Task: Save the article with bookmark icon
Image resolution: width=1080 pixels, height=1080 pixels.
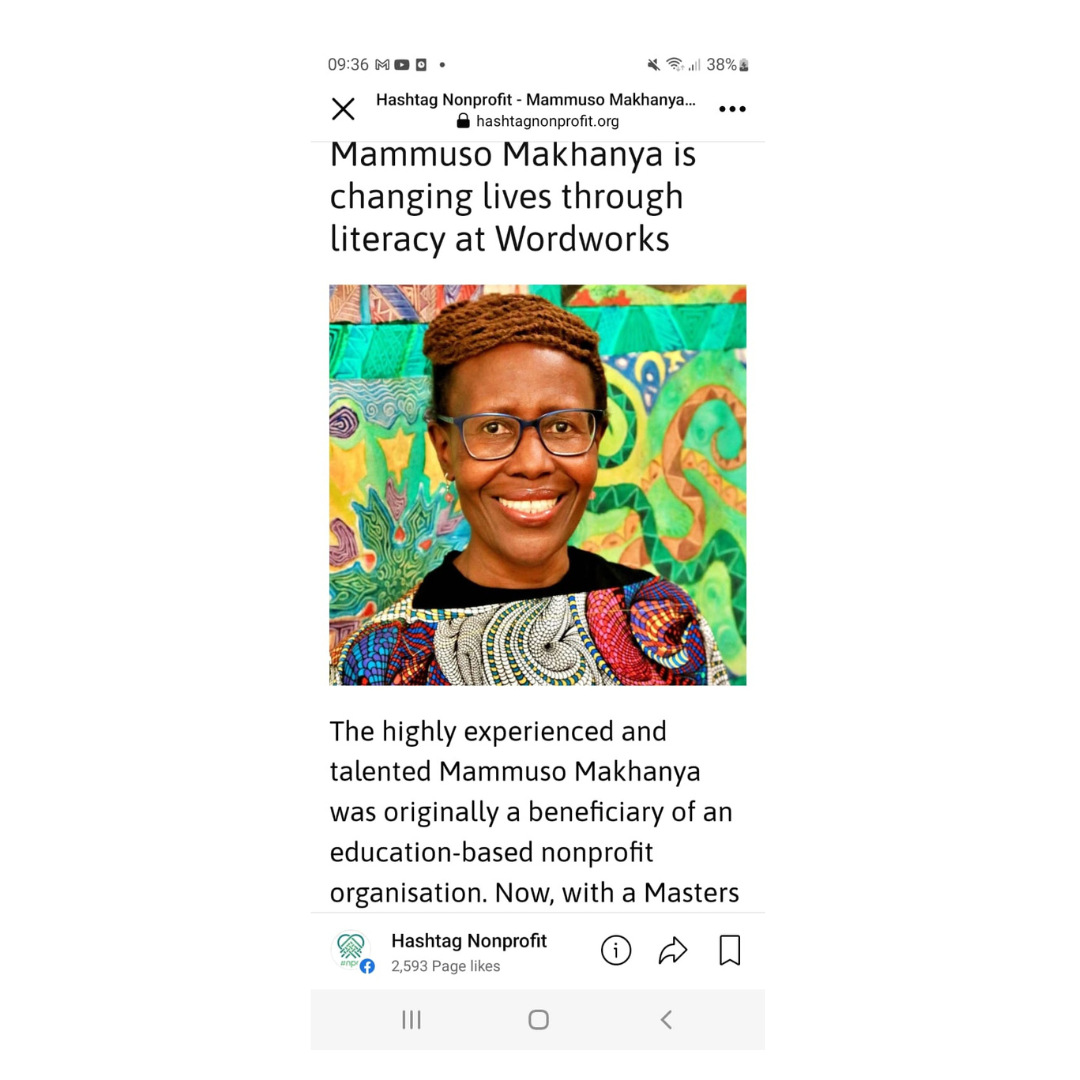Action: [729, 951]
